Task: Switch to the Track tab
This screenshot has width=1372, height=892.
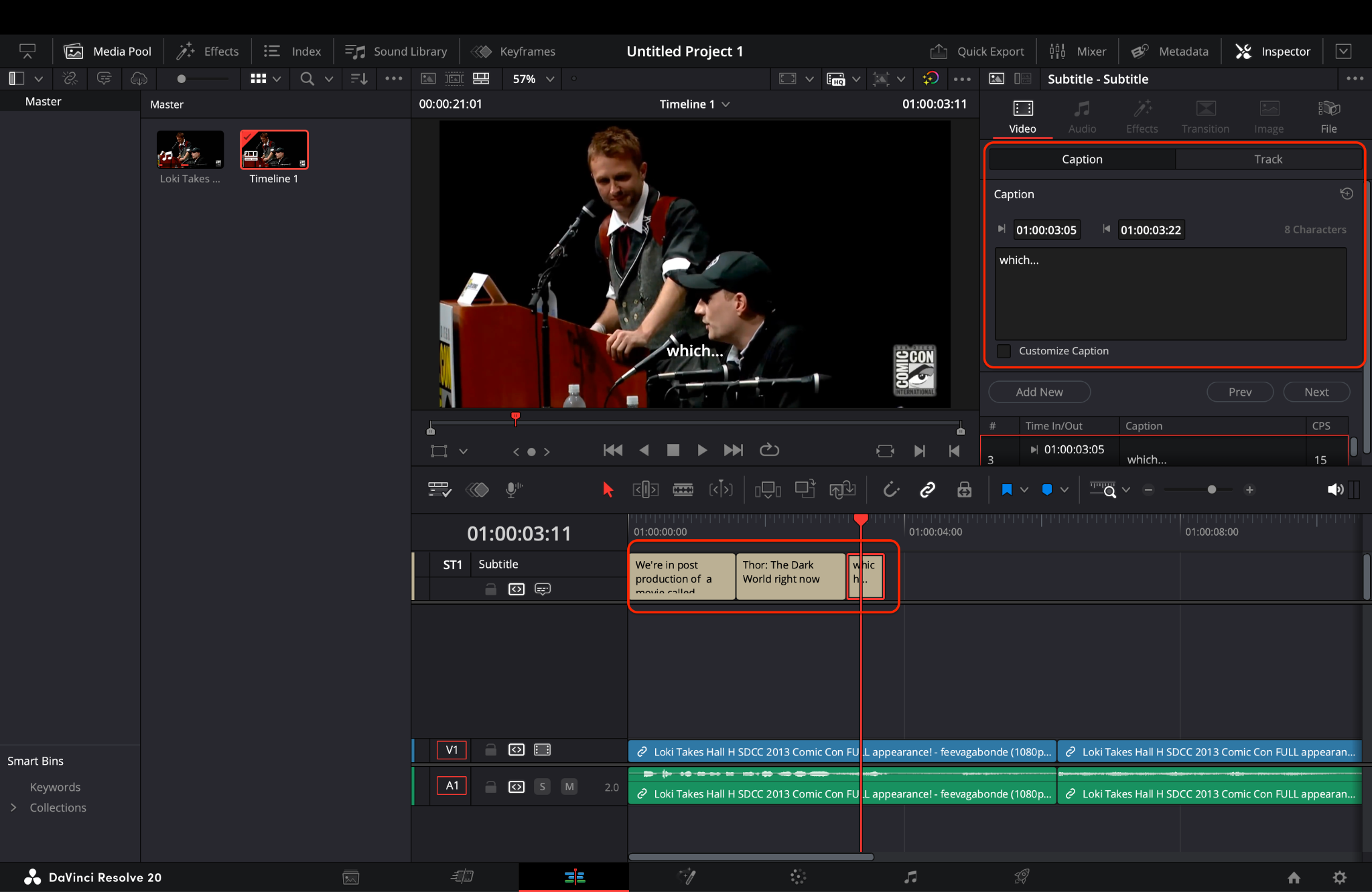Action: coord(1267,159)
